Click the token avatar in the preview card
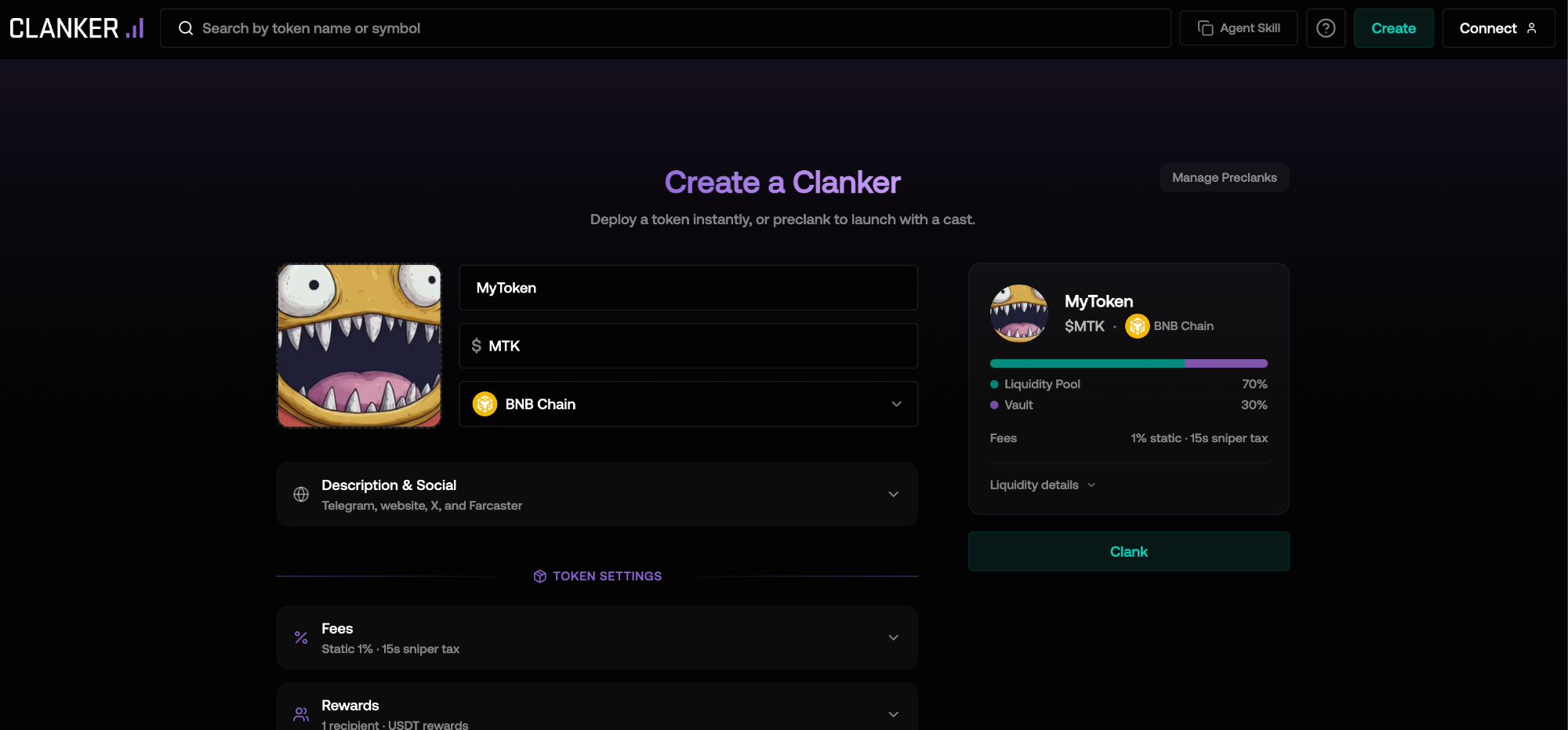 [x=1018, y=313]
